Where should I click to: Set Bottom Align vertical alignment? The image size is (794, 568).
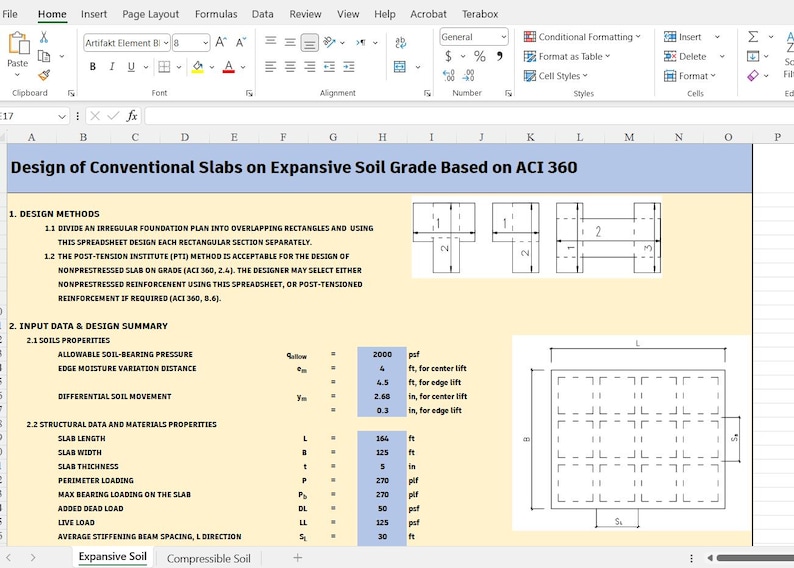(309, 43)
